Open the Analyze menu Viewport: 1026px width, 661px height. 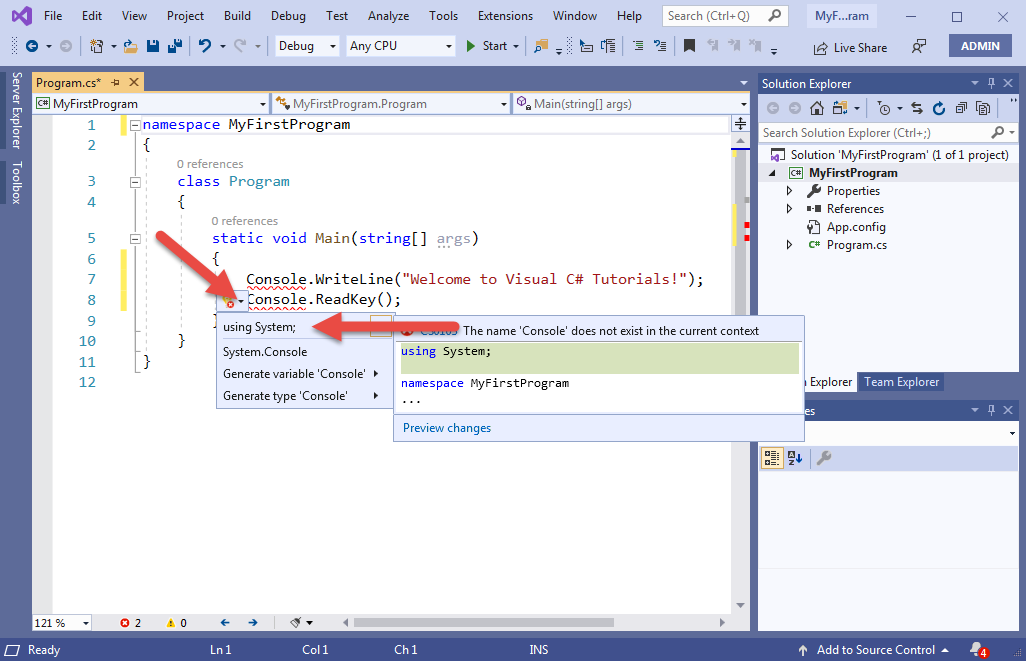(x=388, y=15)
